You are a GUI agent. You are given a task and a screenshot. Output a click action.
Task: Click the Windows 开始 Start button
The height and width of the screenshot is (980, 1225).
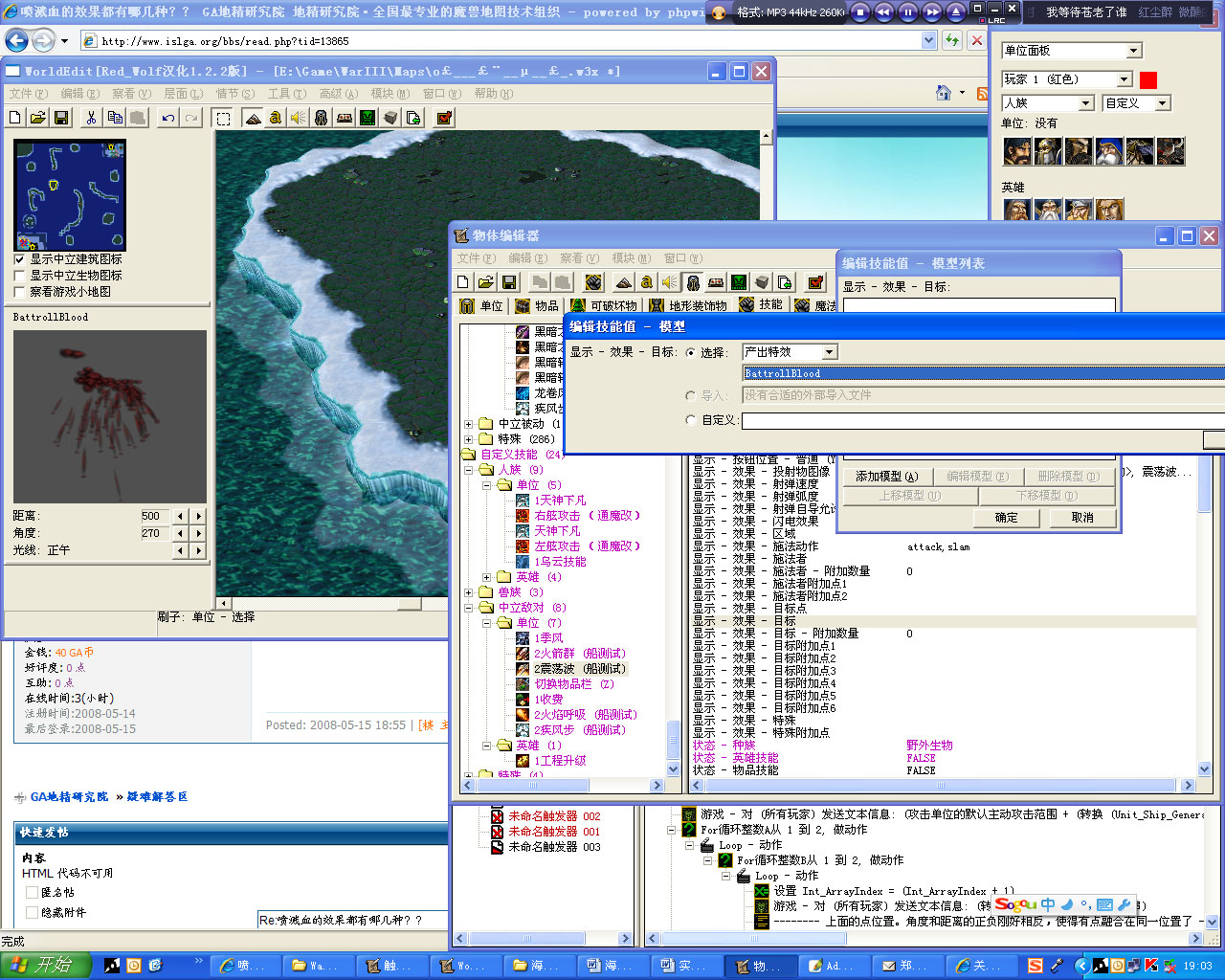pyautogui.click(x=45, y=965)
